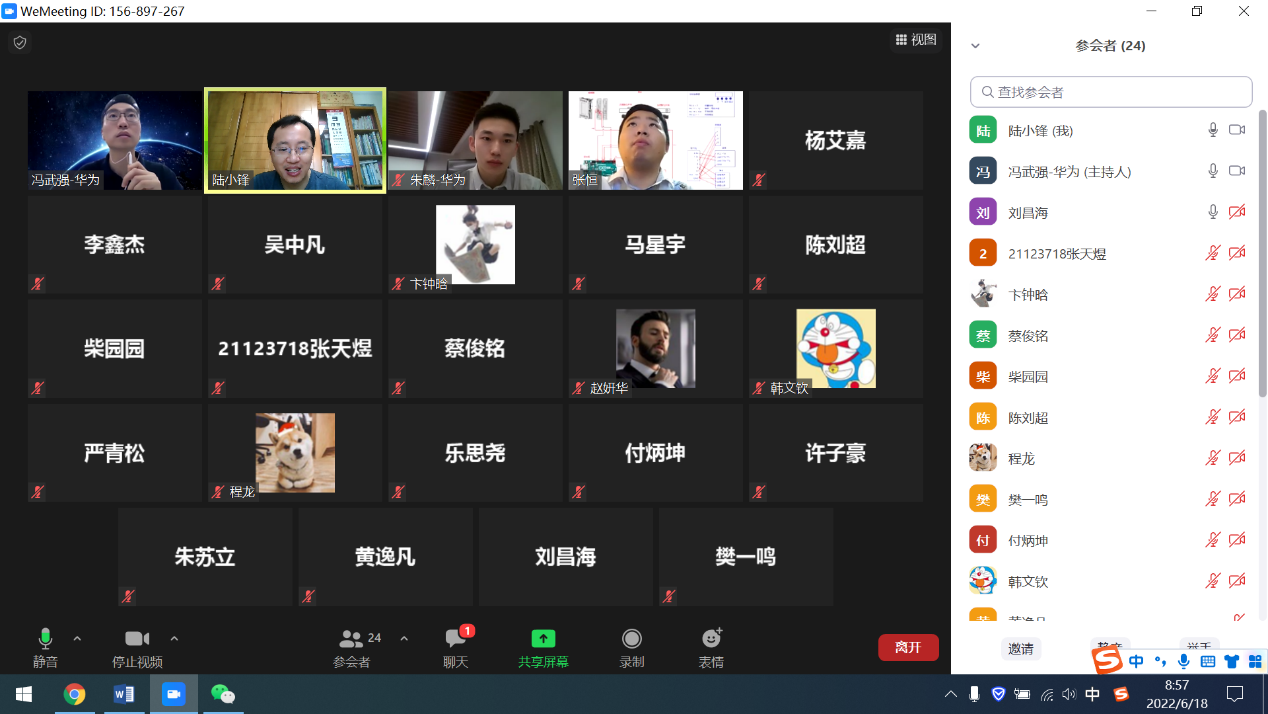Mute microphone using the 静音 button

click(45, 640)
